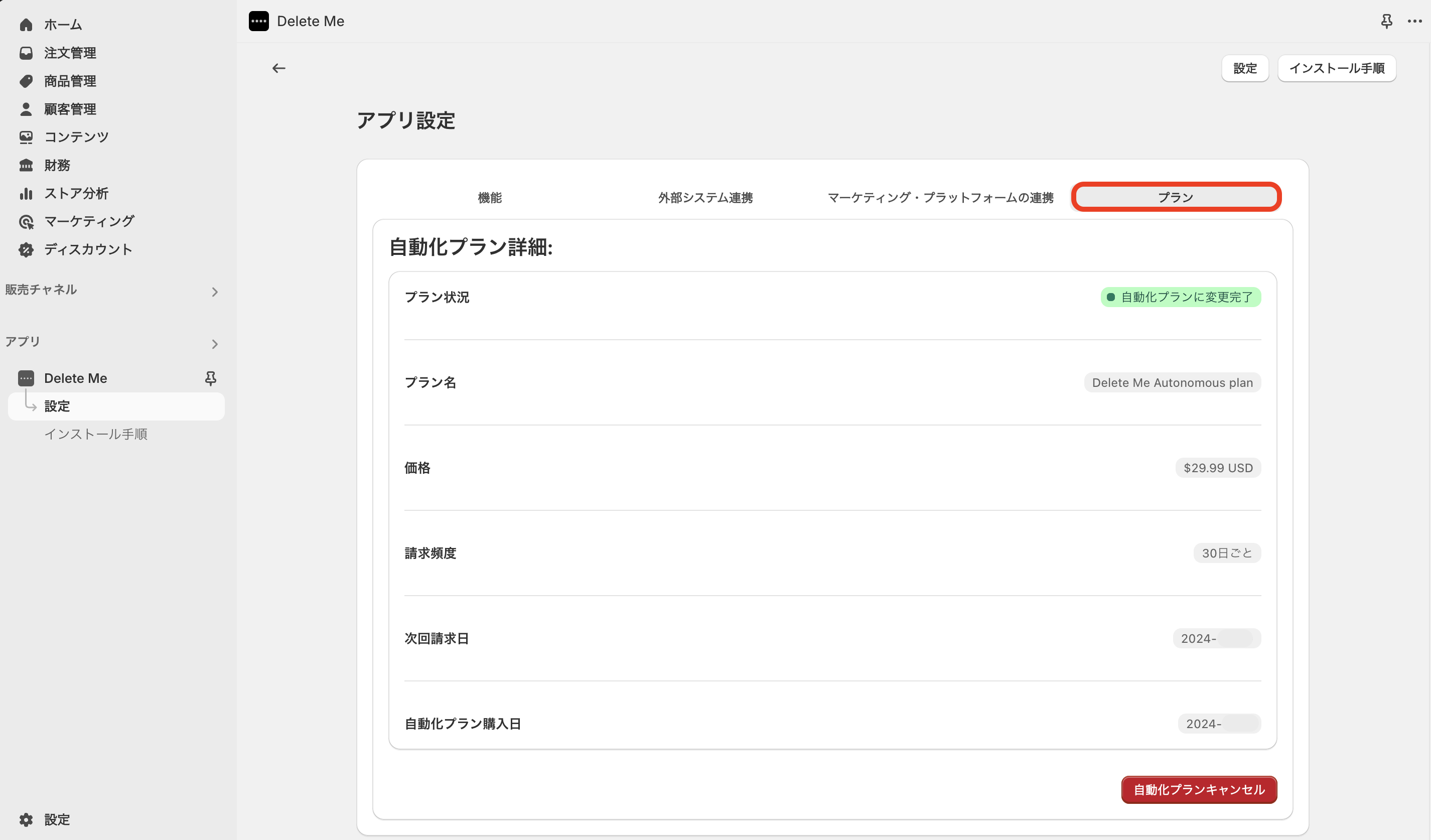Click the 請求頻度 row label
This screenshot has height=840, width=1431.
431,552
